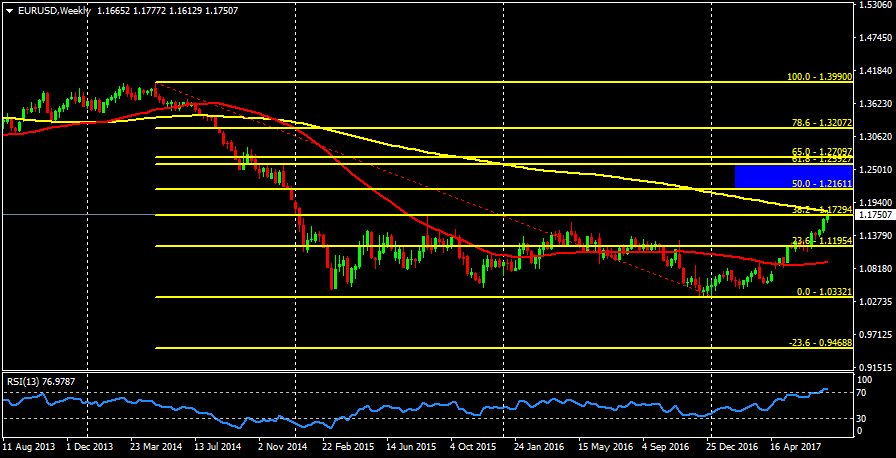Click the 78.6 - 1.32072 Fibonacci label

pos(820,123)
